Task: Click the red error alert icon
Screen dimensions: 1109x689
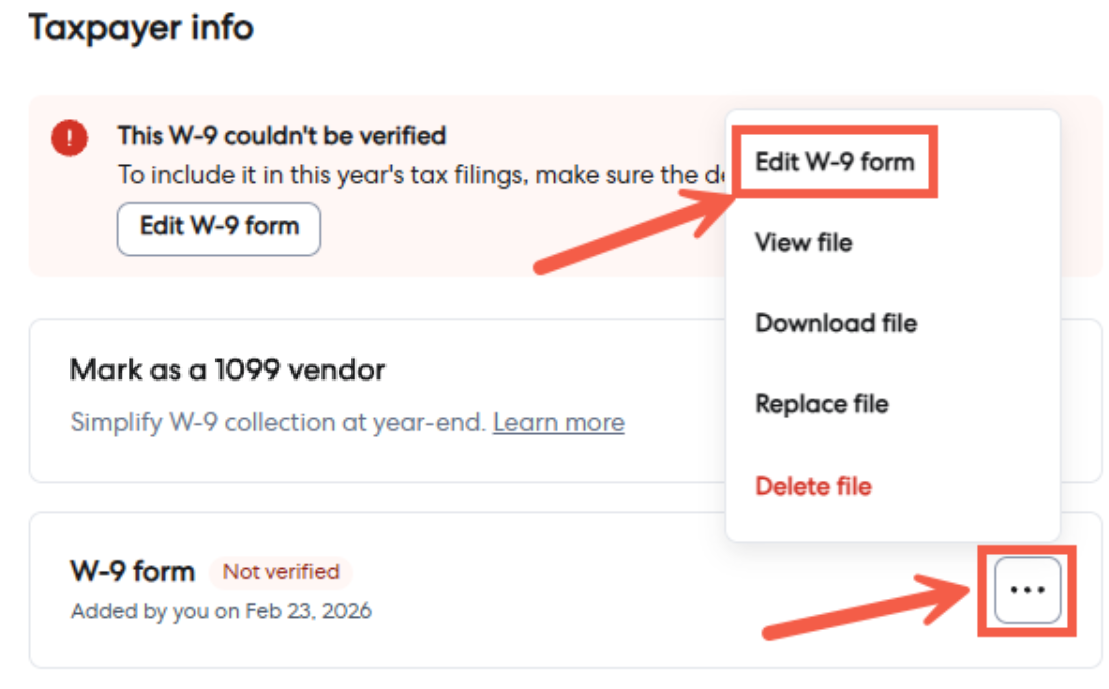Action: (69, 138)
